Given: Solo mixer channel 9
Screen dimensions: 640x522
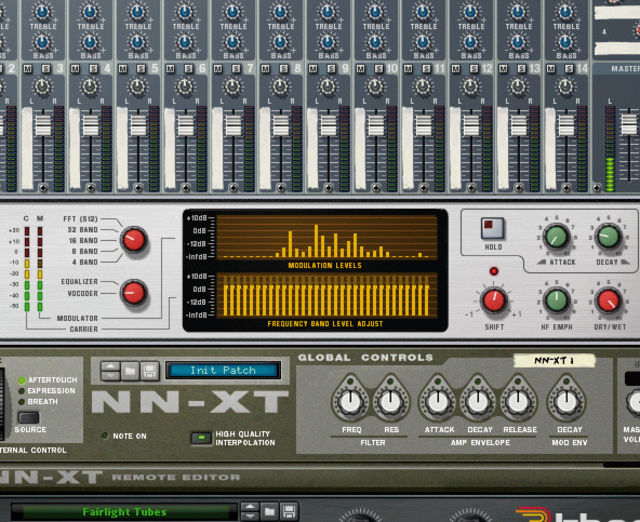Looking at the screenshot, I should [331, 69].
